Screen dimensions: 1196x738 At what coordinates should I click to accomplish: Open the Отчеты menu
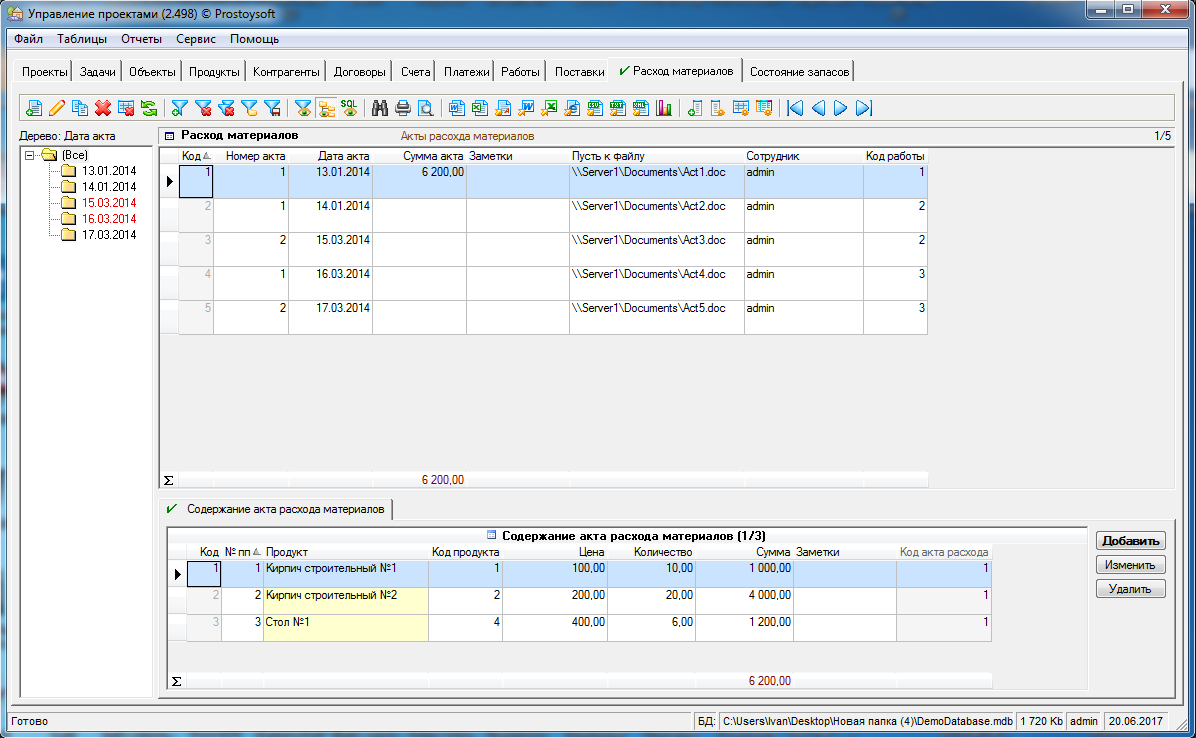[141, 39]
